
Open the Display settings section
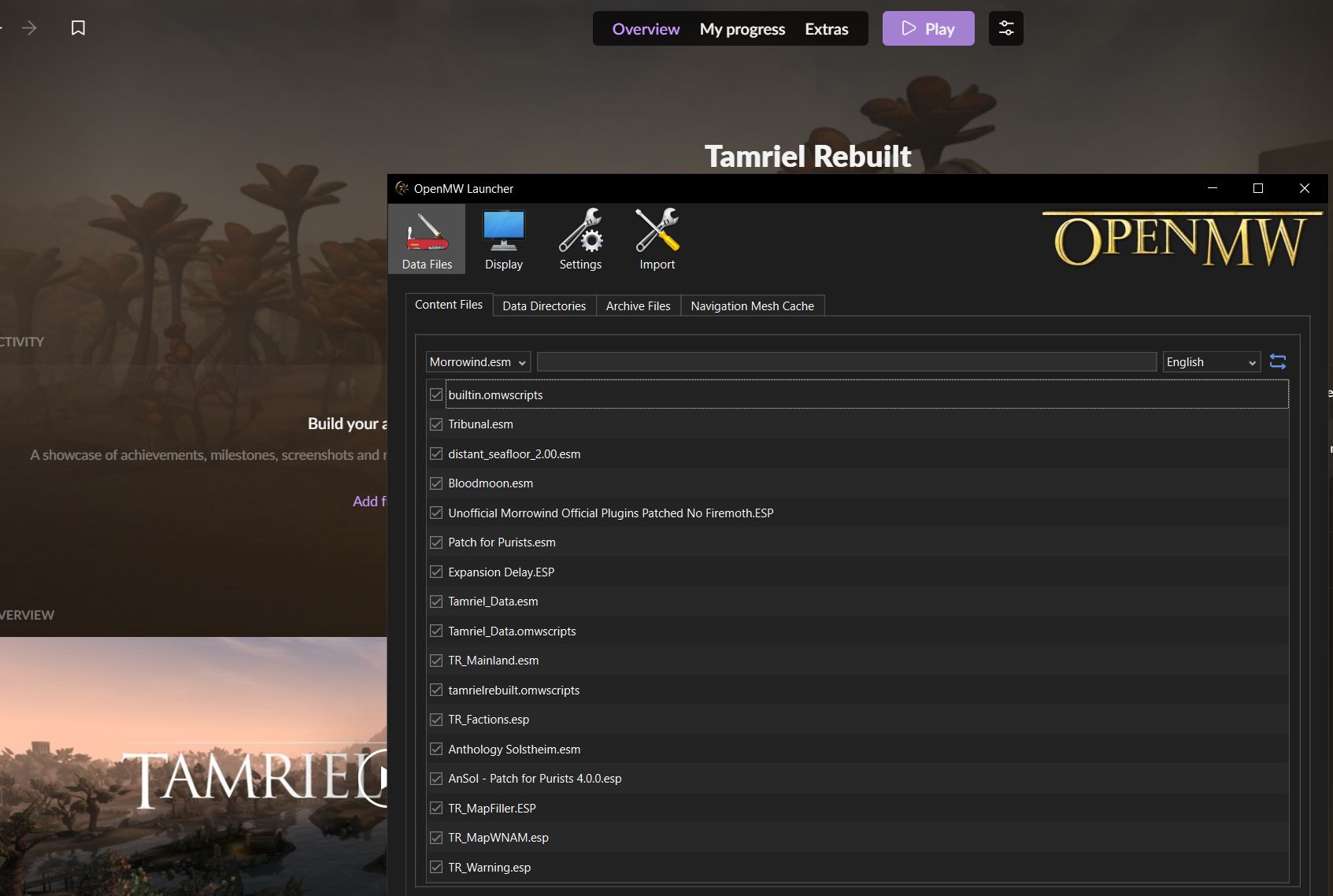point(504,239)
